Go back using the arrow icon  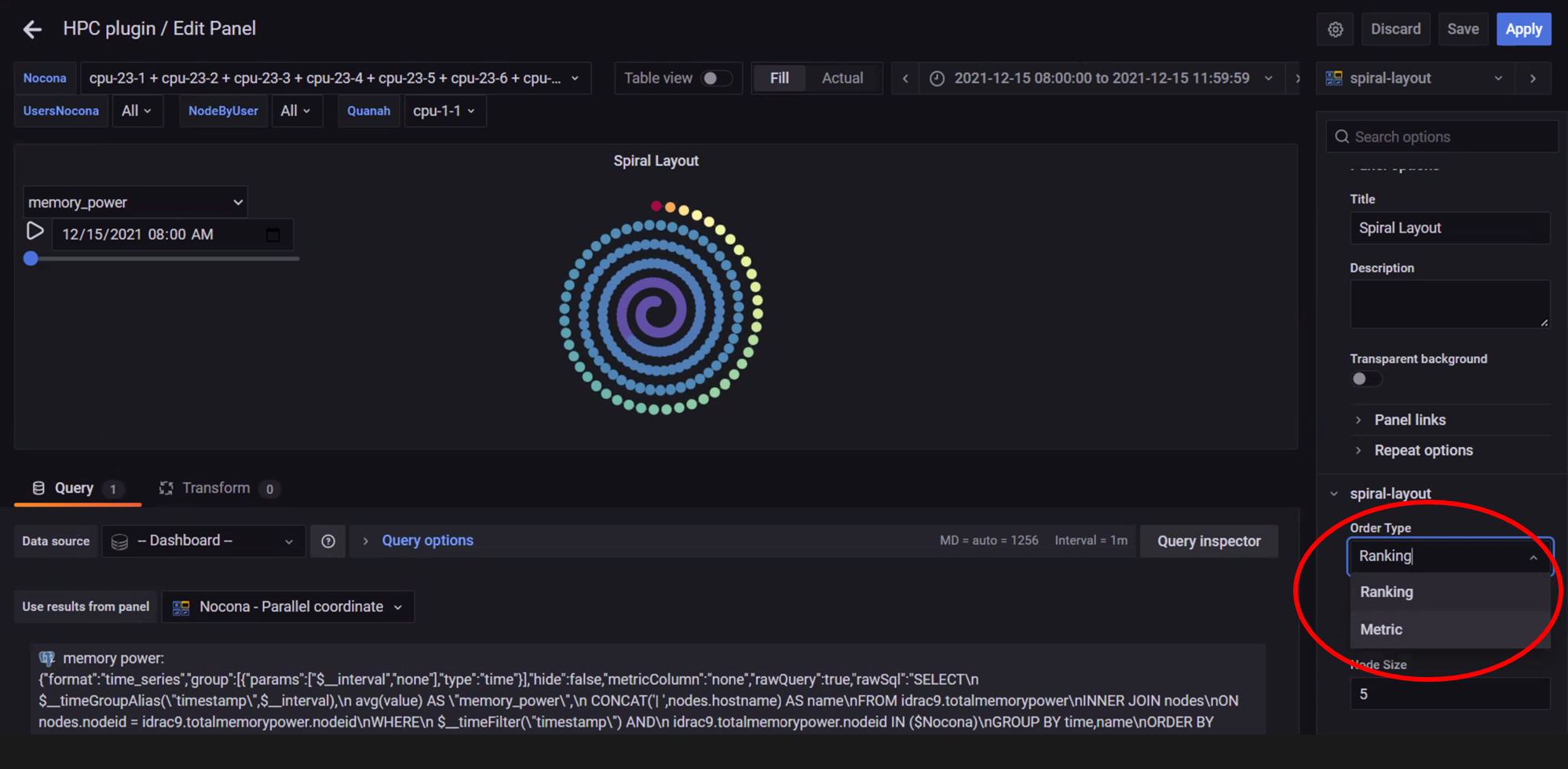coord(32,30)
